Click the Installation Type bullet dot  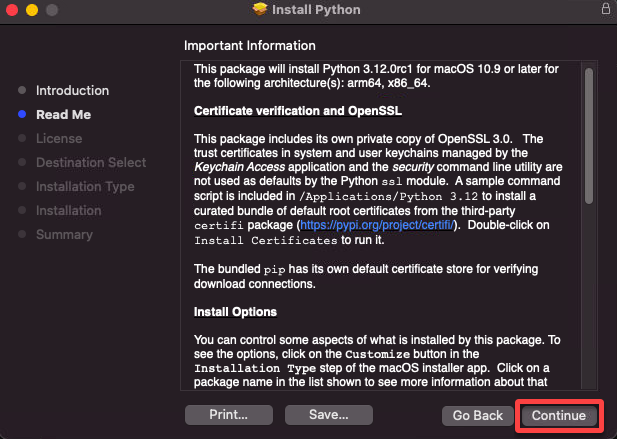[x=22, y=186]
